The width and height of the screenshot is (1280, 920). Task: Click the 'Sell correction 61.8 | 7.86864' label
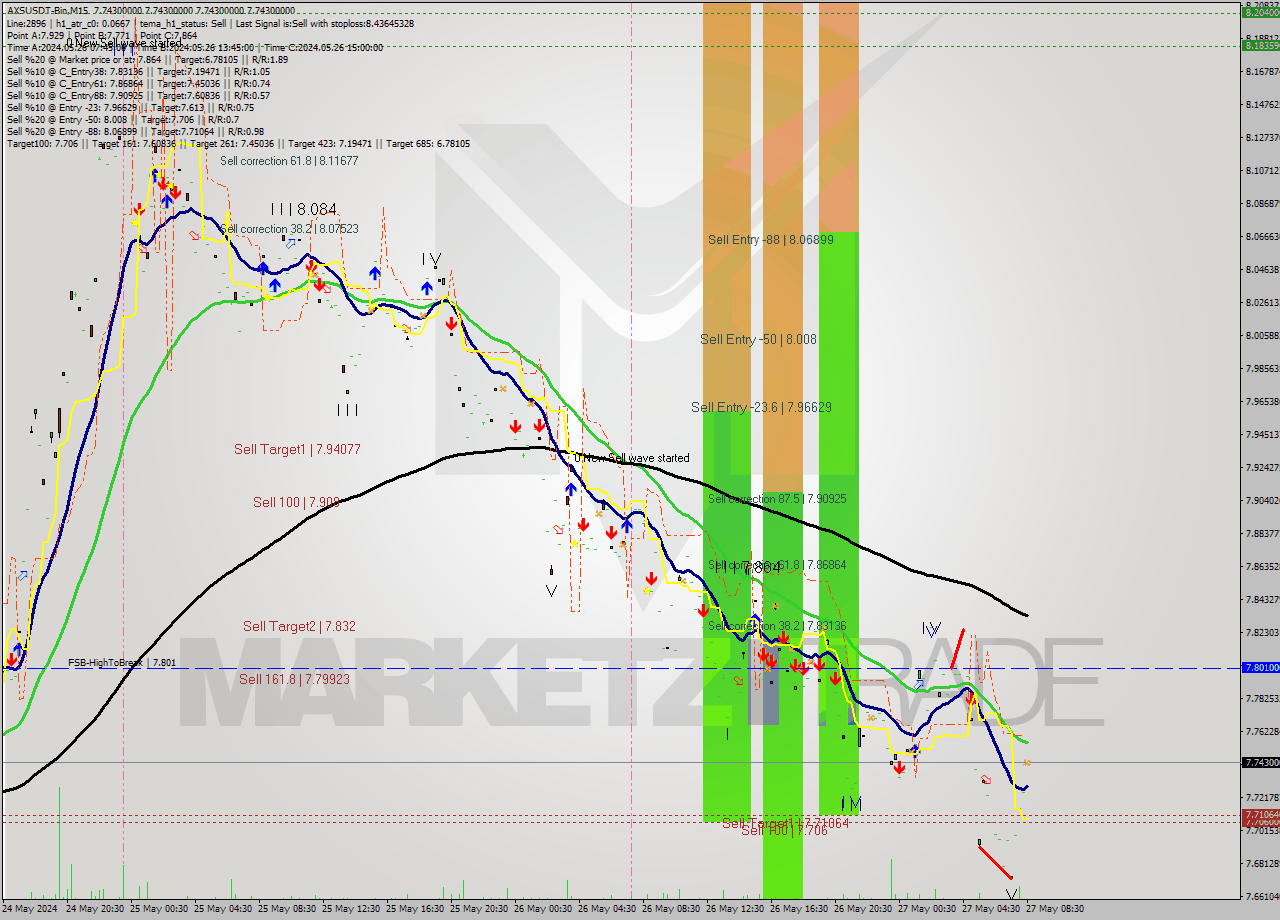pyautogui.click(x=777, y=565)
